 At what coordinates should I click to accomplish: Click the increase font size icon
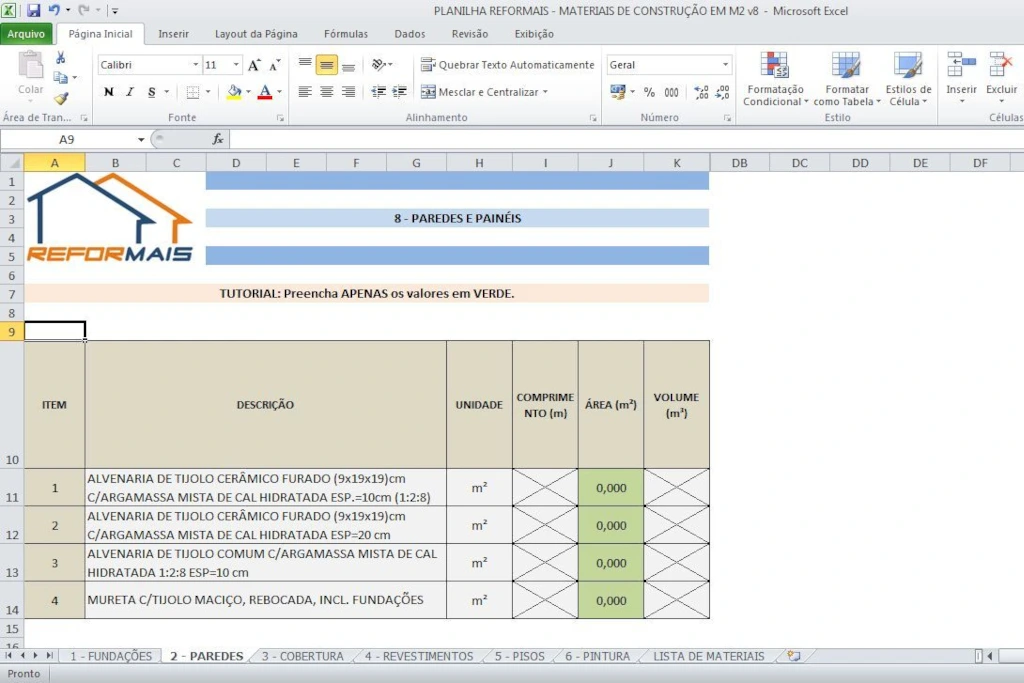tap(254, 65)
